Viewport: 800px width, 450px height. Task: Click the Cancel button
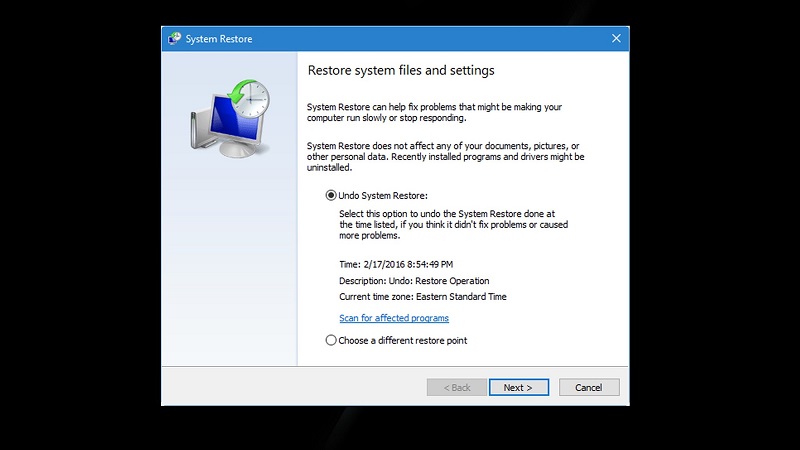point(589,387)
